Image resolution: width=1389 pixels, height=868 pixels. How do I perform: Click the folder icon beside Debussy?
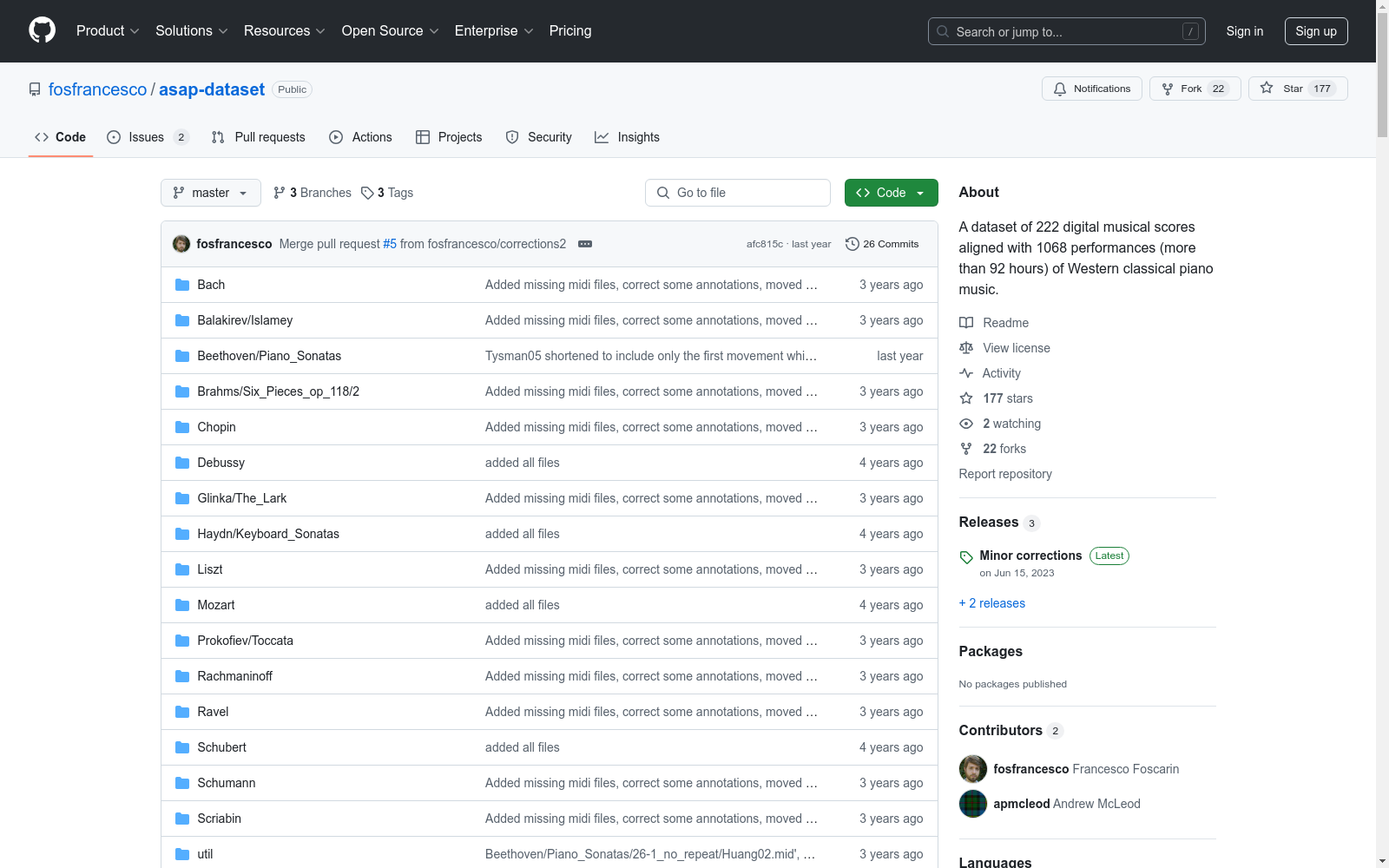coord(182,463)
